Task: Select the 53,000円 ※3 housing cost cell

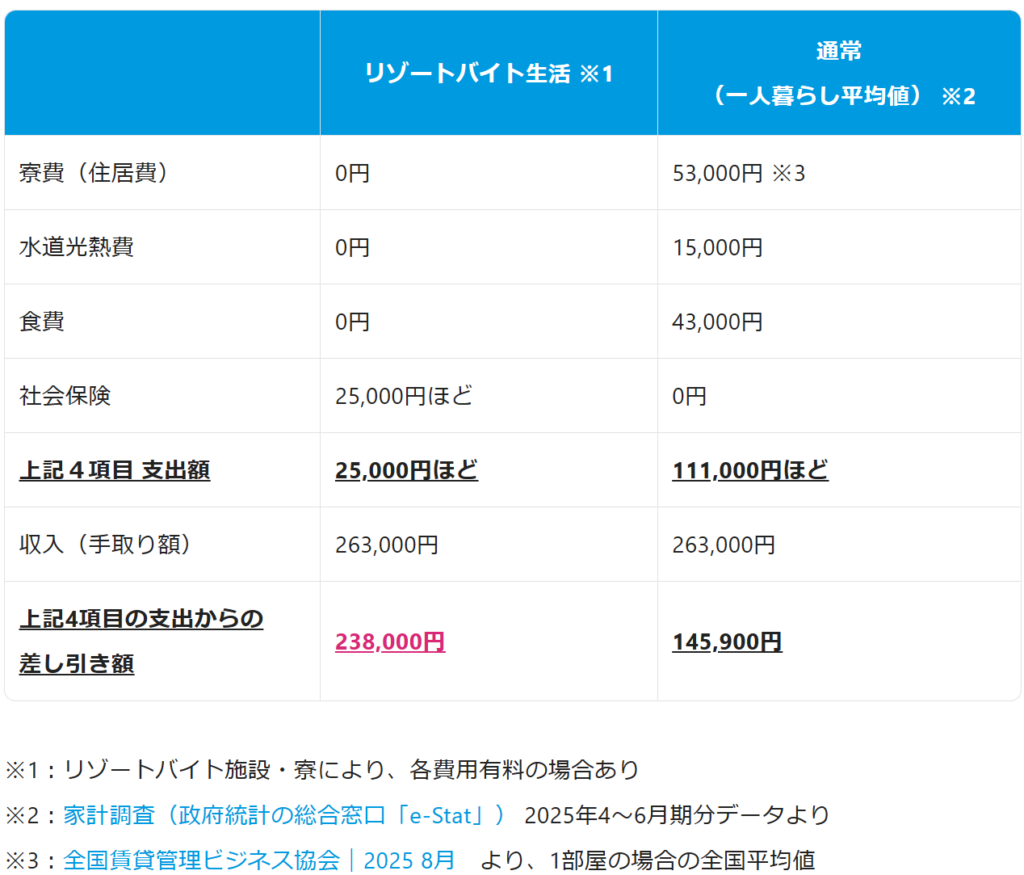Action: tap(738, 173)
